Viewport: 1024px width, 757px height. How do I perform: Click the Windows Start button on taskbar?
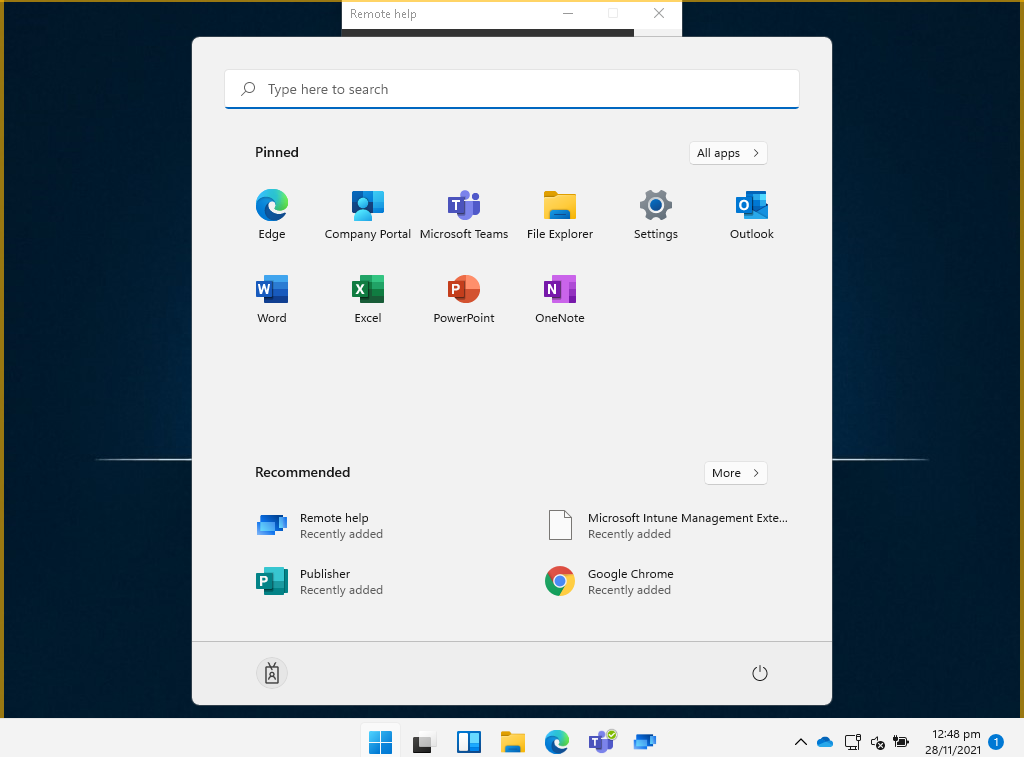click(380, 742)
